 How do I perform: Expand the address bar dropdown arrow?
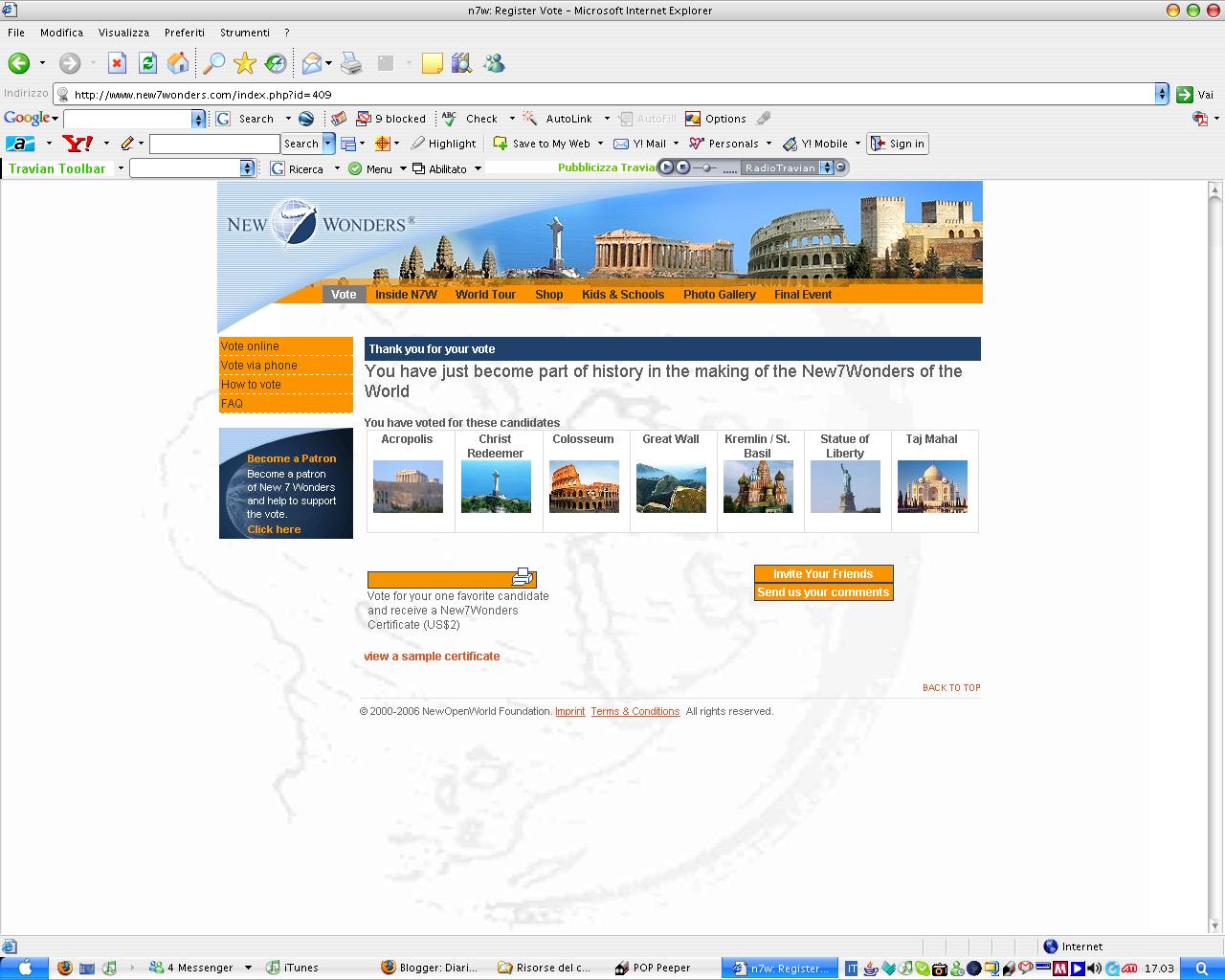tap(1162, 94)
